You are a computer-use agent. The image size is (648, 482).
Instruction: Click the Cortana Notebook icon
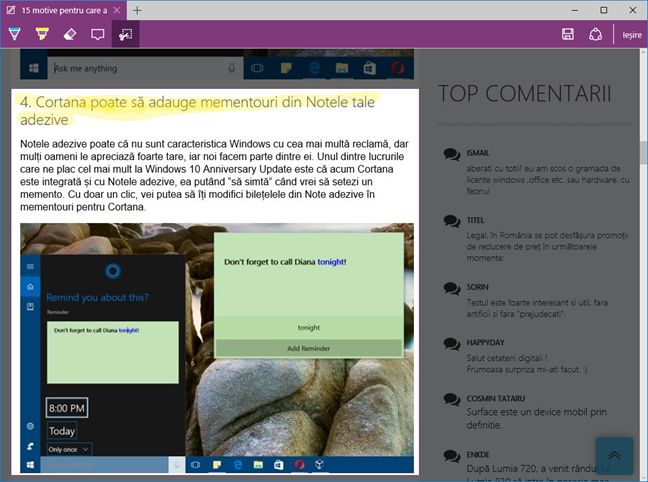[x=30, y=306]
